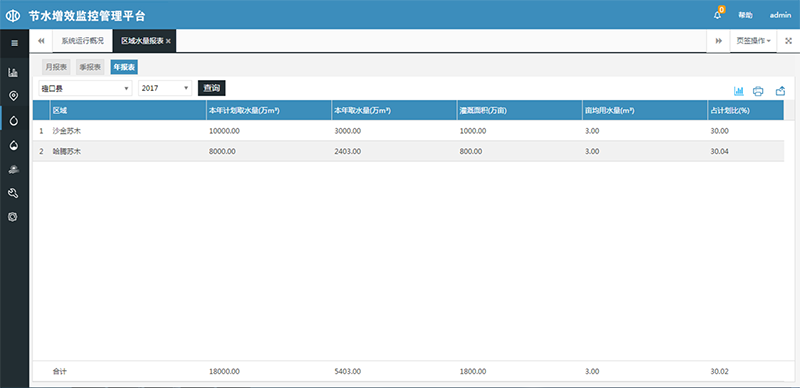
Task: Click the 30.00 plan ratio cell
Action: point(720,131)
